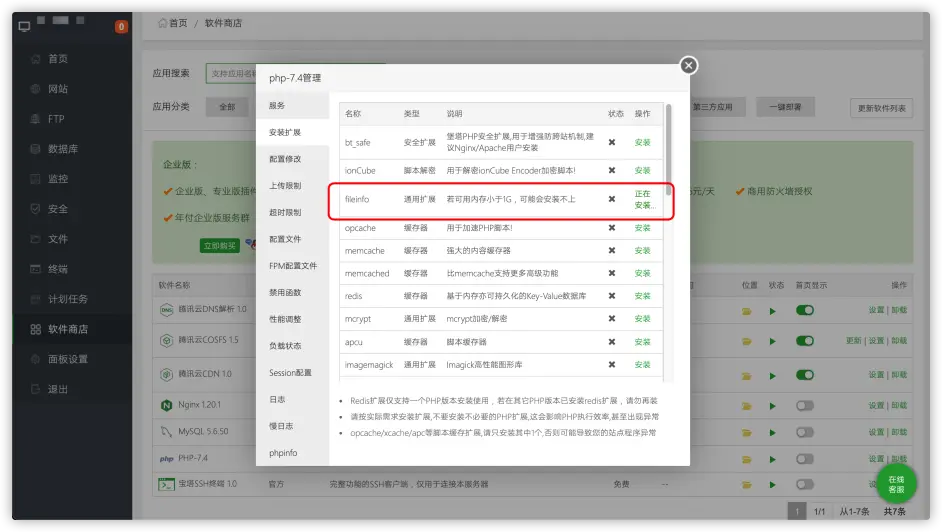Go to 首页 in sidebar
Viewport: 942px width, 532px height.
[x=58, y=59]
